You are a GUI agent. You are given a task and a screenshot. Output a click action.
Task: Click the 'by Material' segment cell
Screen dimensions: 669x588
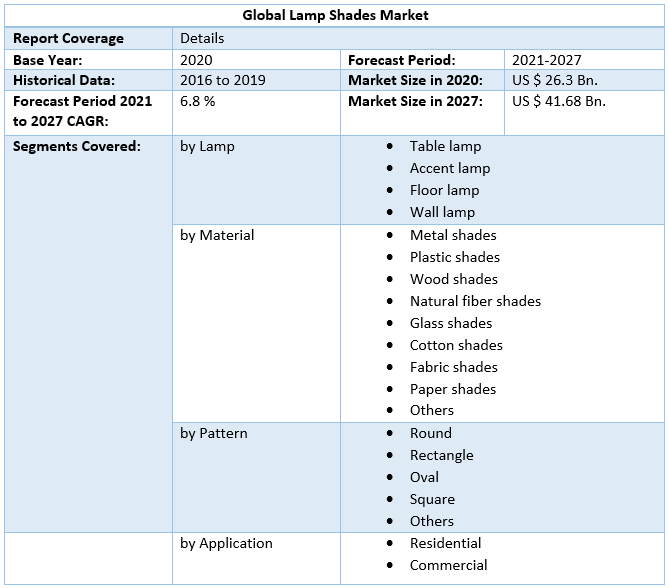[x=217, y=235]
